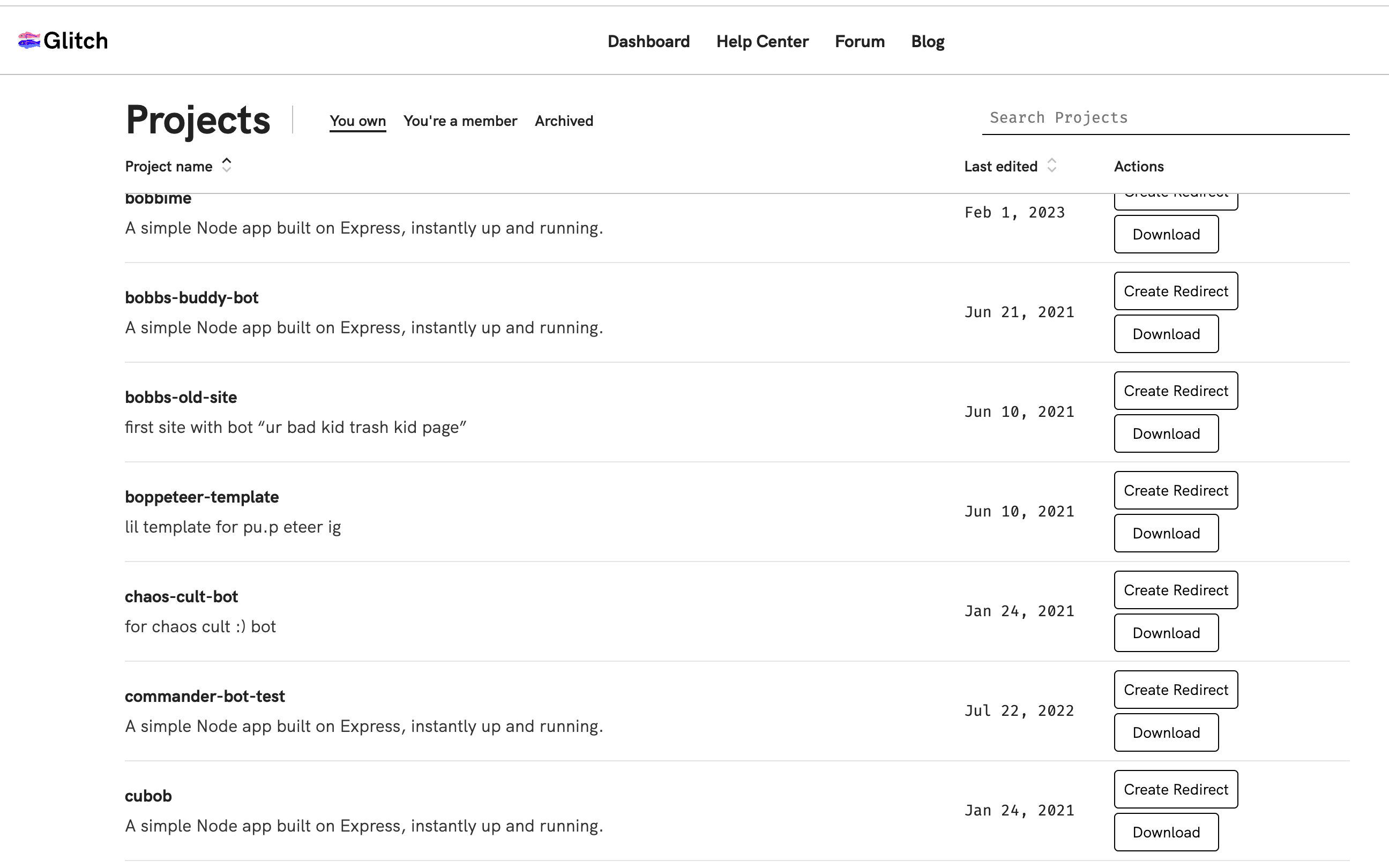Image resolution: width=1389 pixels, height=868 pixels.
Task: Switch to You're a member tab
Action: 460,121
